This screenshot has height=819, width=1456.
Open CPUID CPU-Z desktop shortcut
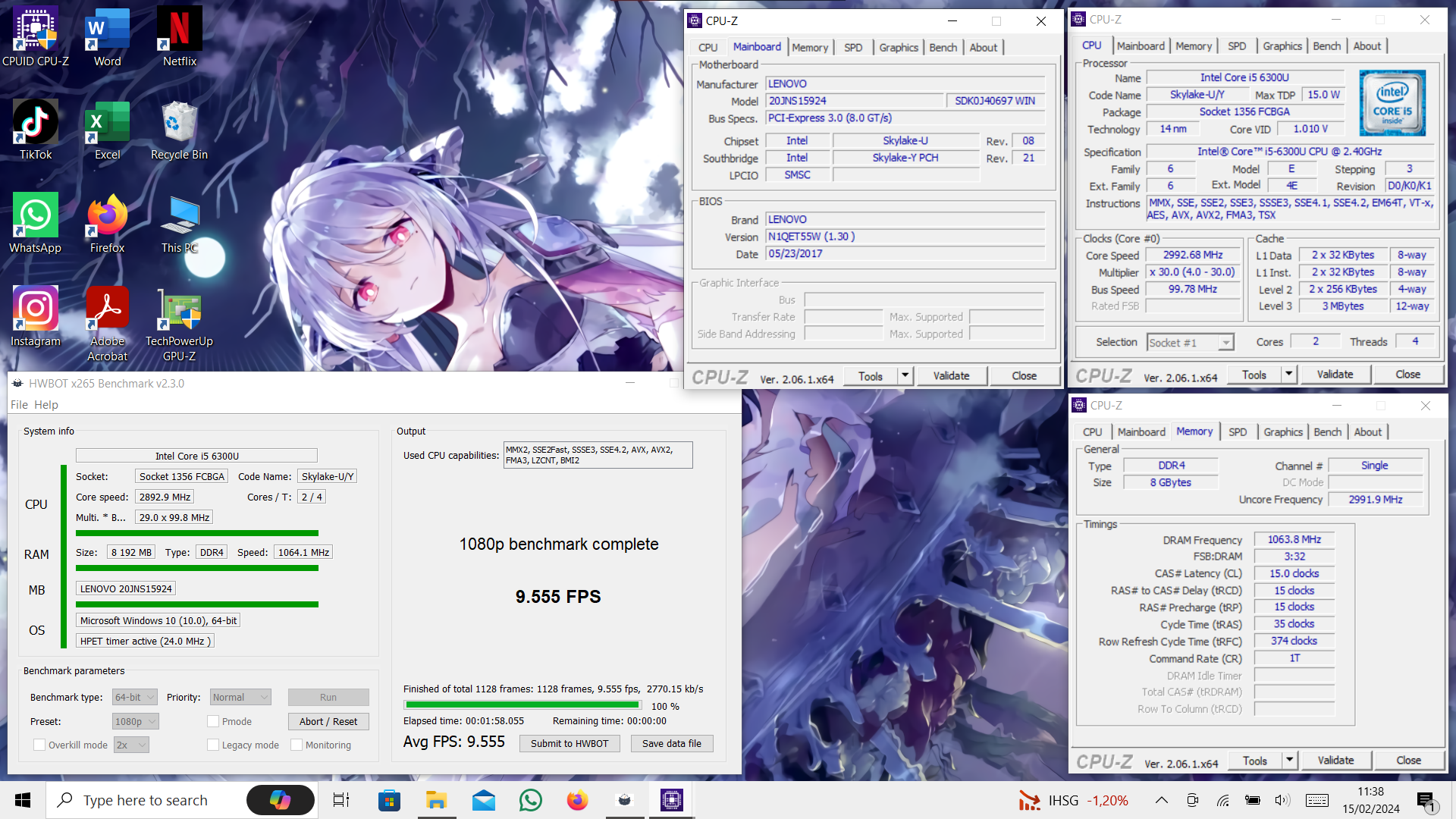click(x=36, y=36)
